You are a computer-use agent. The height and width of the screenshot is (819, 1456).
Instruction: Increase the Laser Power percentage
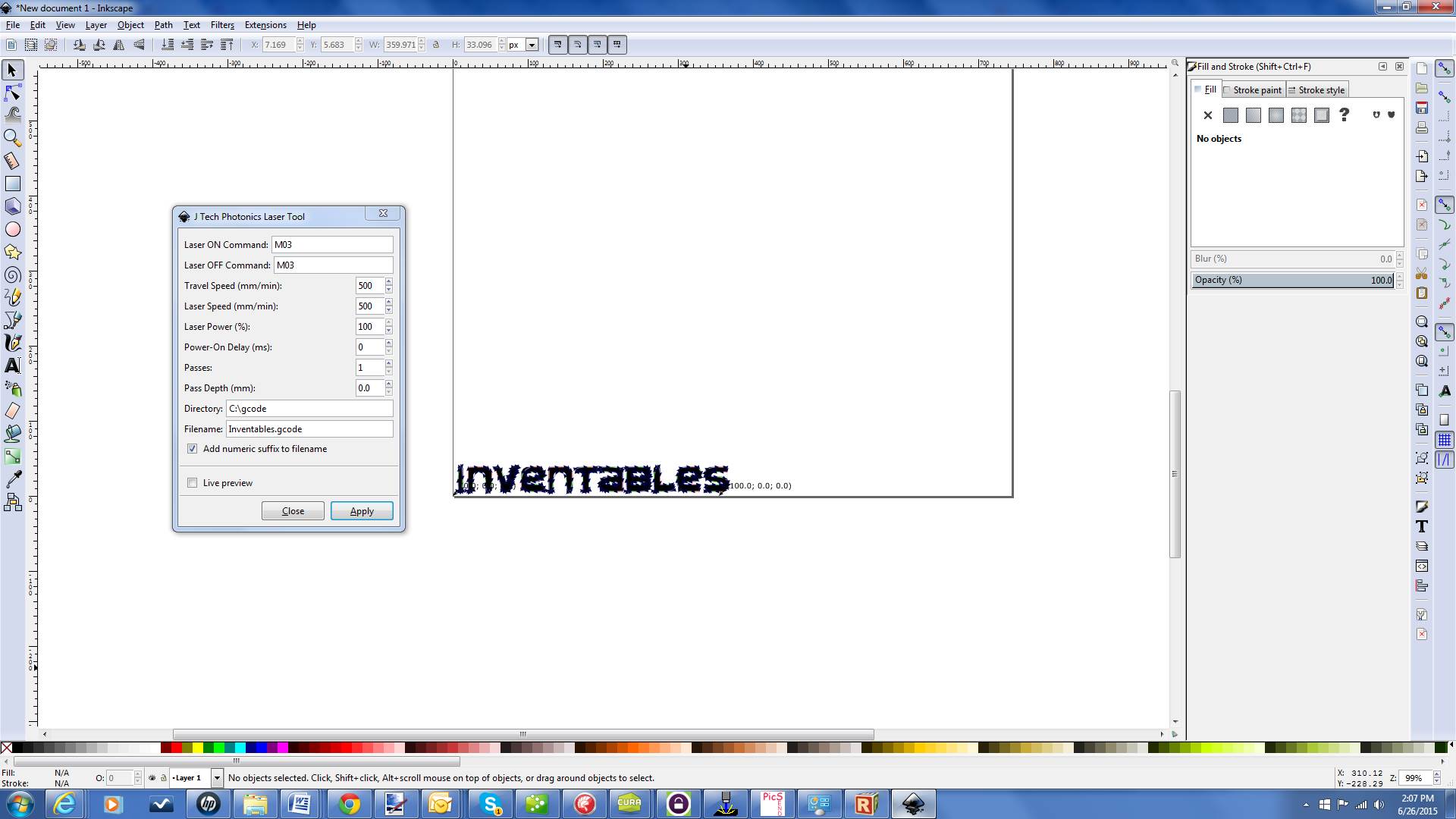tap(389, 323)
